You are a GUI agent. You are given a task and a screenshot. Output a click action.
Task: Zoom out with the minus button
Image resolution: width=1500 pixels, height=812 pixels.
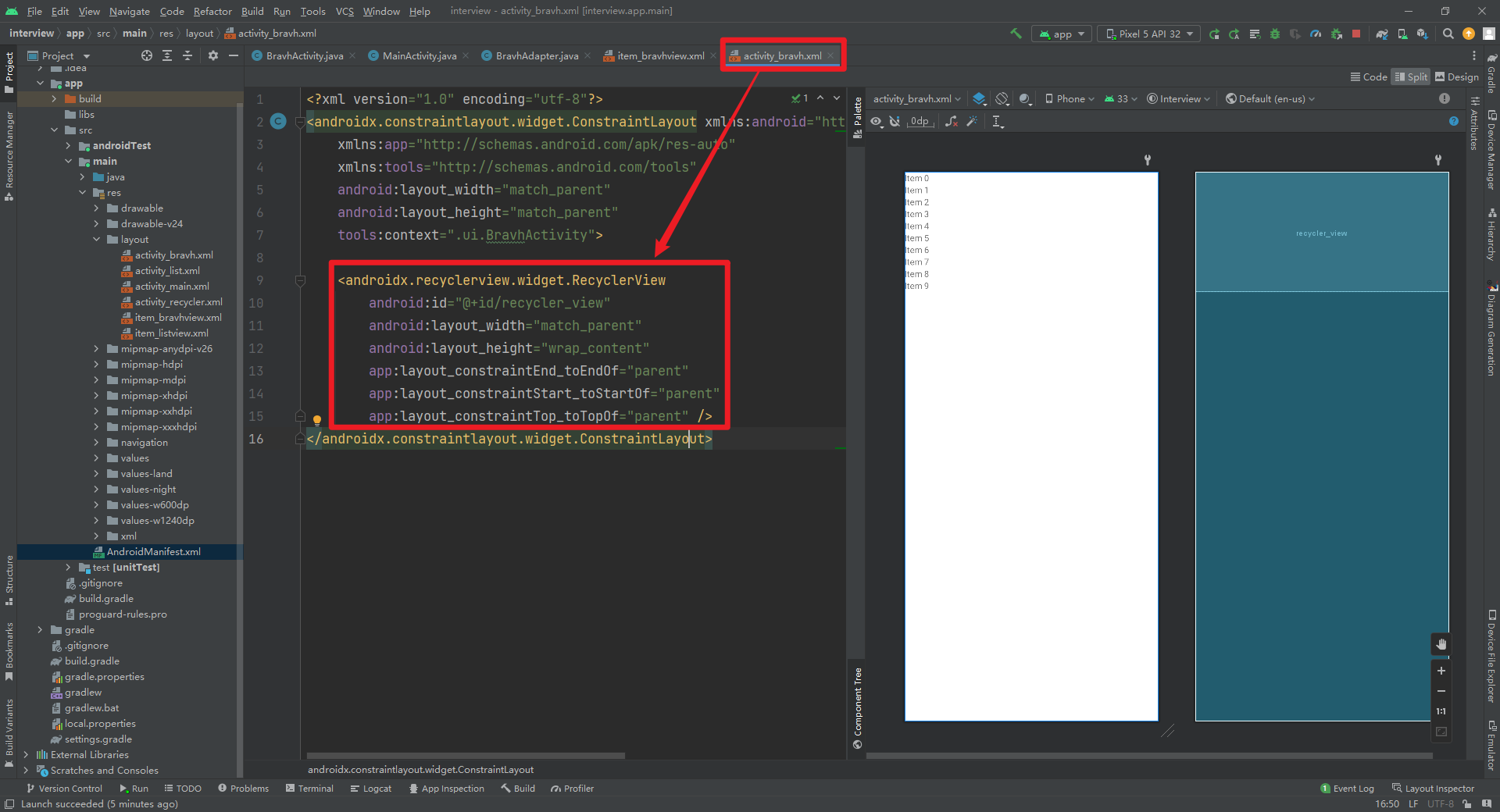tap(1441, 691)
